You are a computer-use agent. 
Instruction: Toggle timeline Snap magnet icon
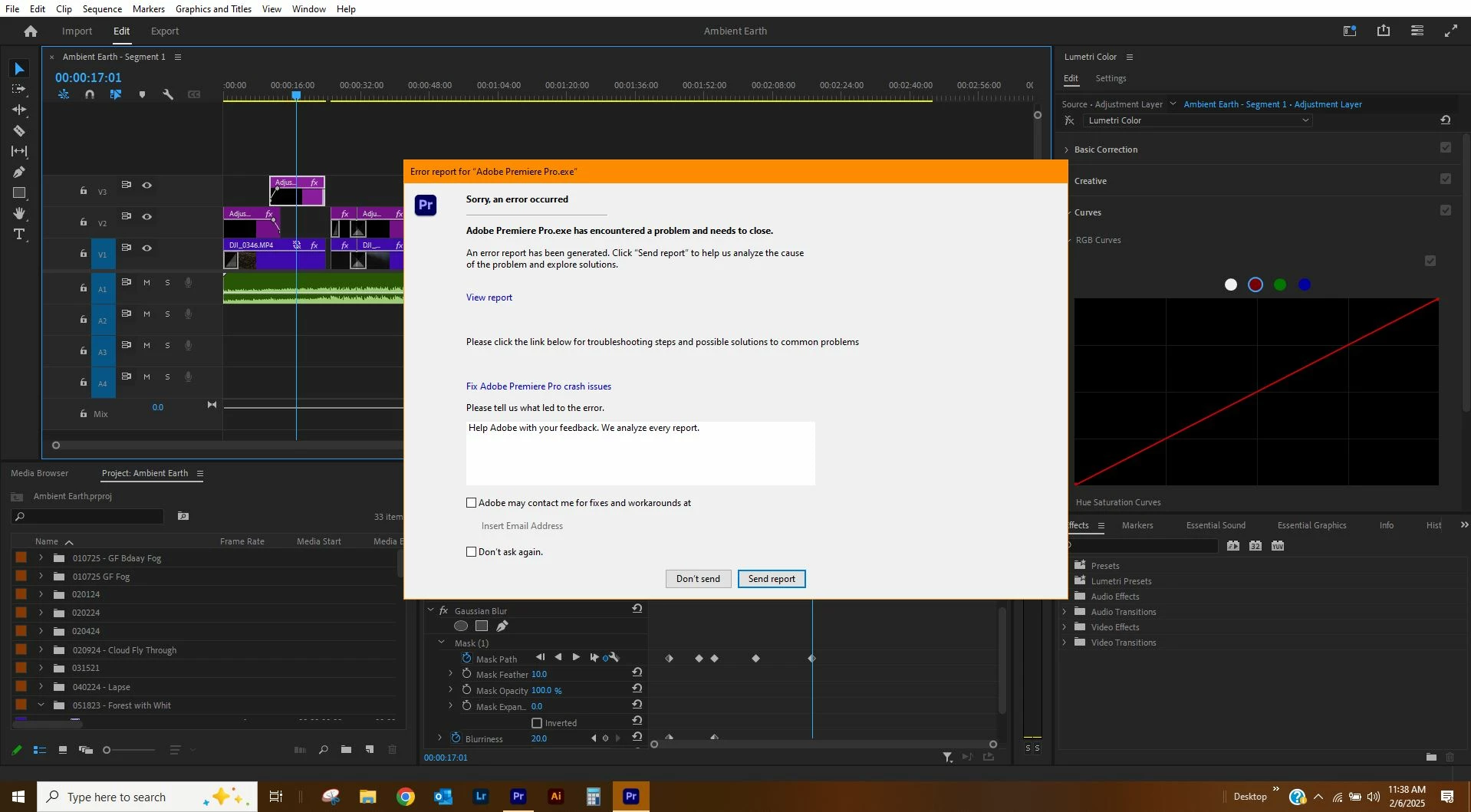point(90,94)
